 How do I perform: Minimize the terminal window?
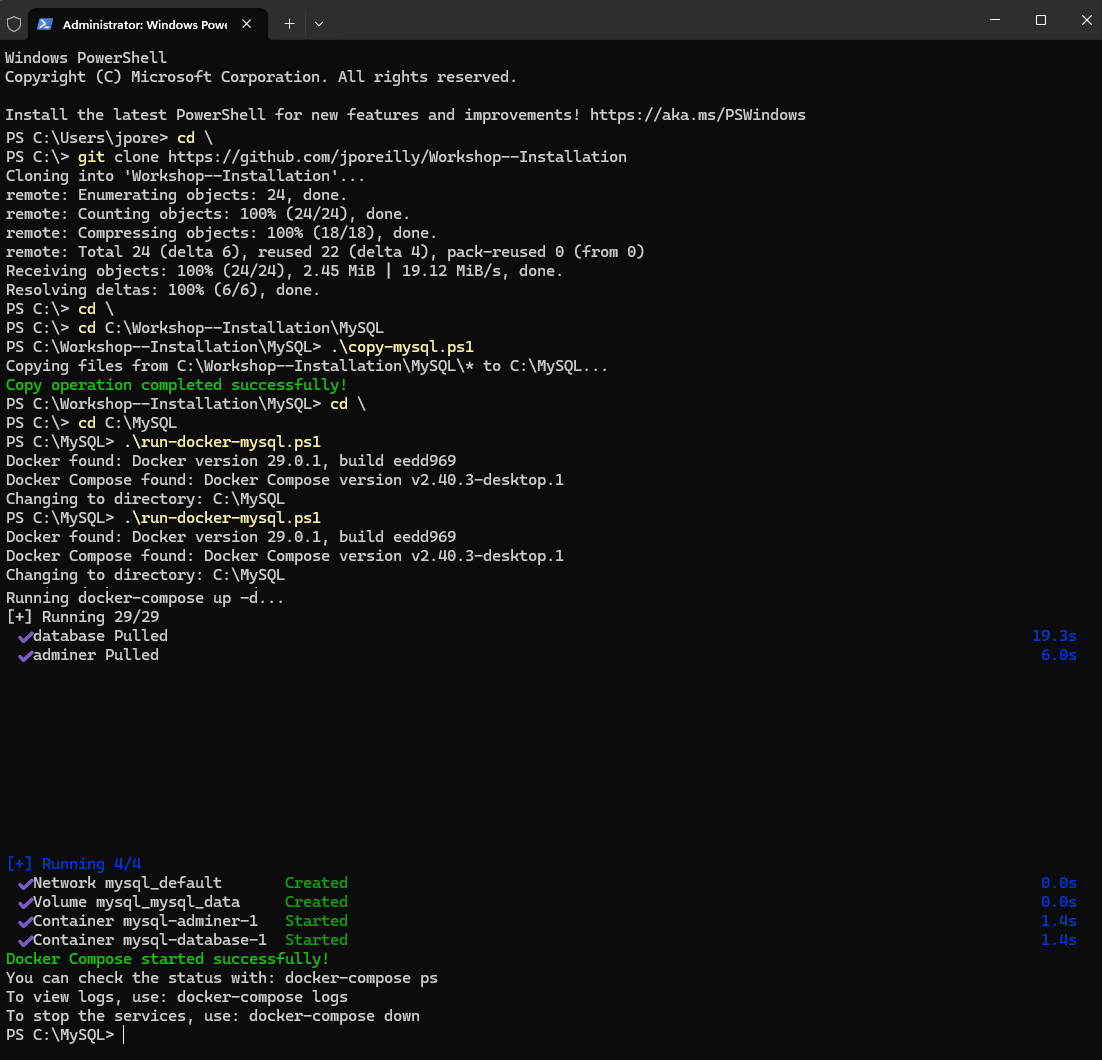(995, 20)
